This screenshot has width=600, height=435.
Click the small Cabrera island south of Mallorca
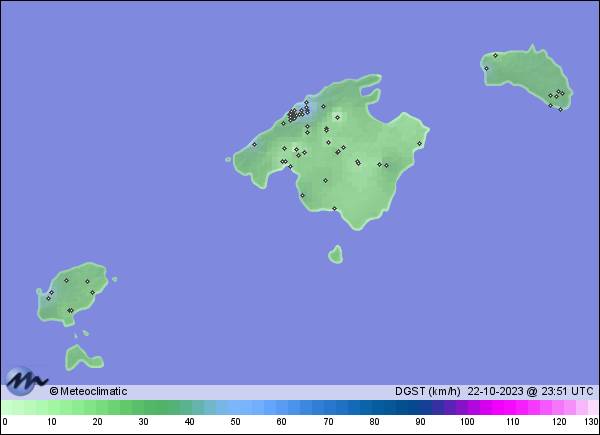pyautogui.click(x=336, y=255)
